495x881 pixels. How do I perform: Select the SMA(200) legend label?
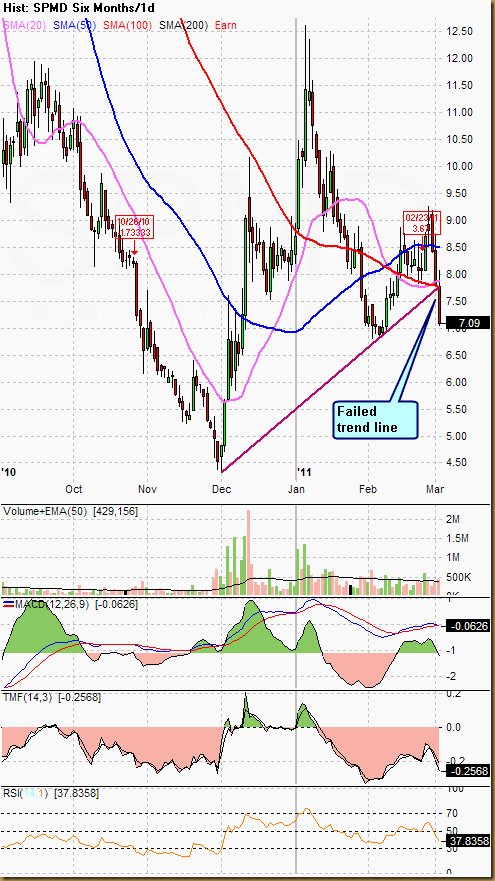pos(185,25)
